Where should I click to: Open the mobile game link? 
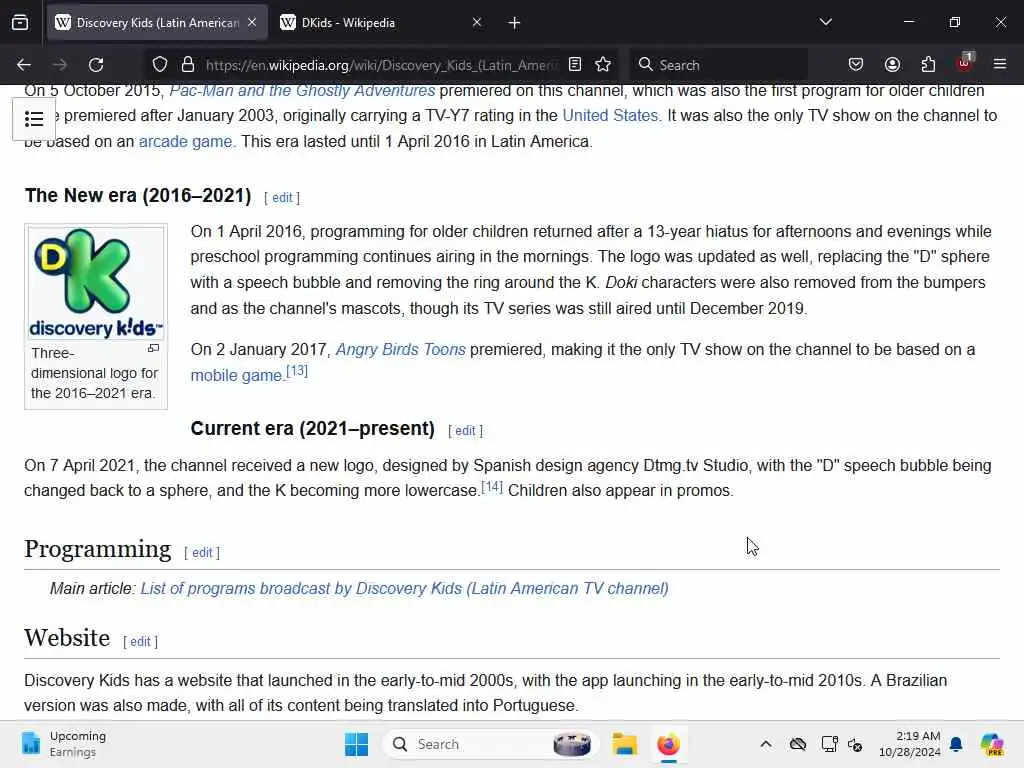tap(236, 376)
